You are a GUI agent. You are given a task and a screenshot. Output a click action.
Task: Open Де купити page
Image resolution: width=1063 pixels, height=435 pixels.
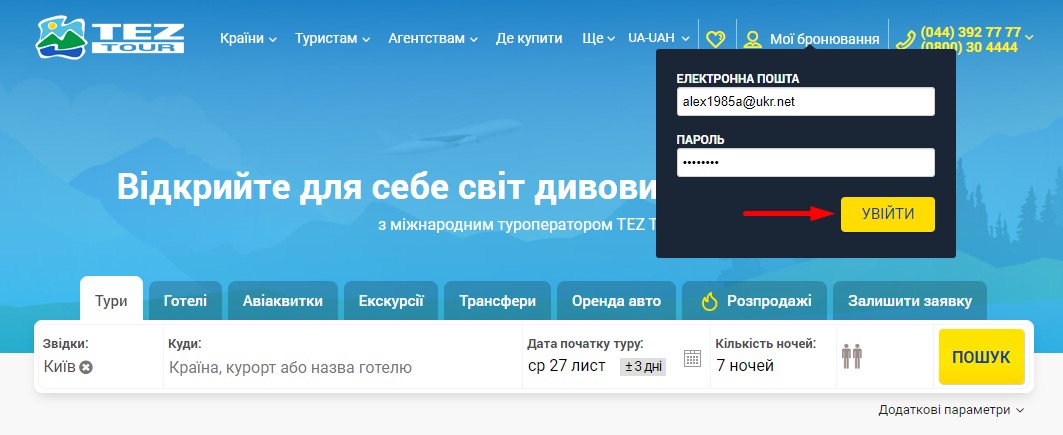529,39
